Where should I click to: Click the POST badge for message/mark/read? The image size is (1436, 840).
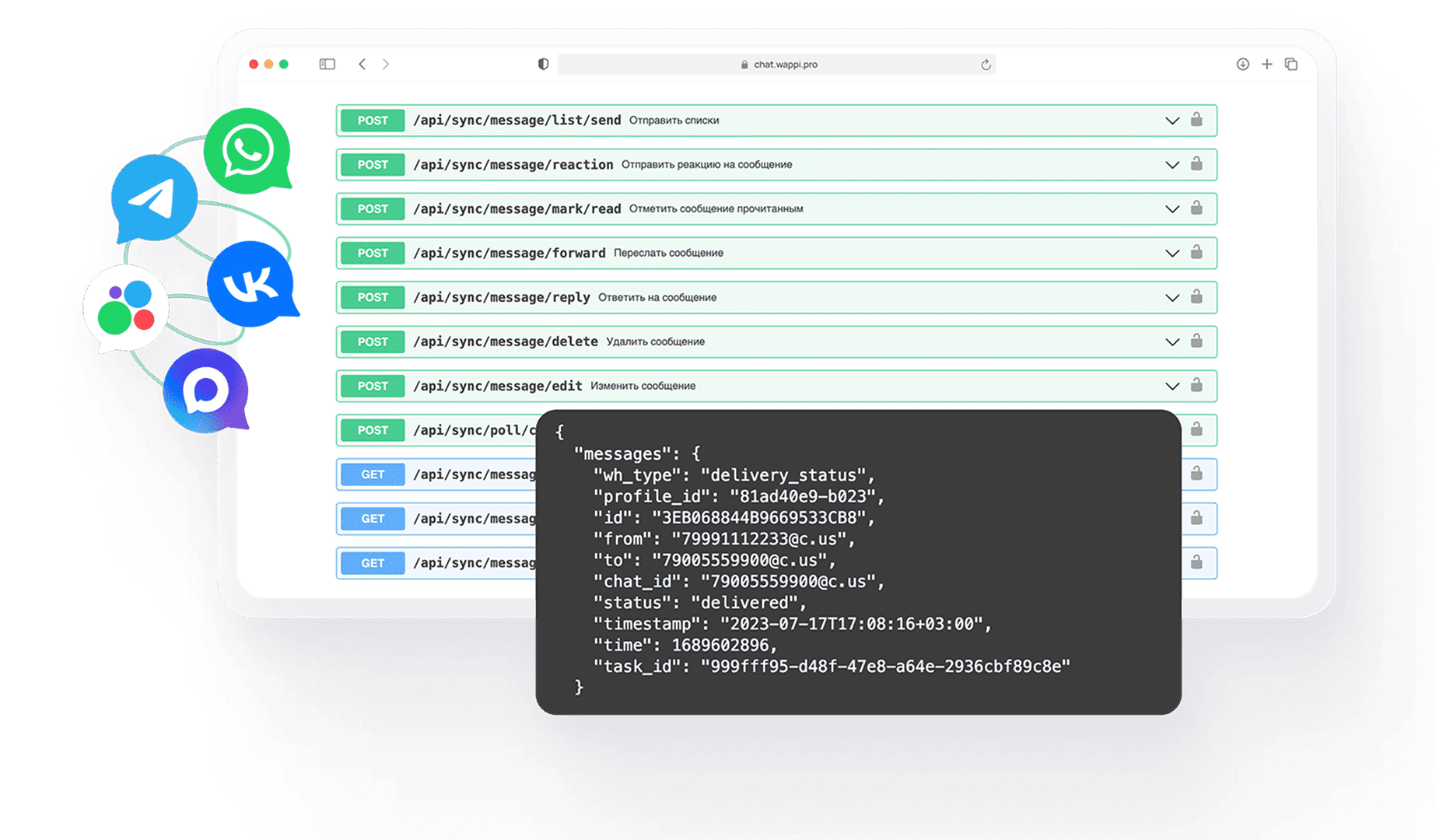click(x=373, y=209)
